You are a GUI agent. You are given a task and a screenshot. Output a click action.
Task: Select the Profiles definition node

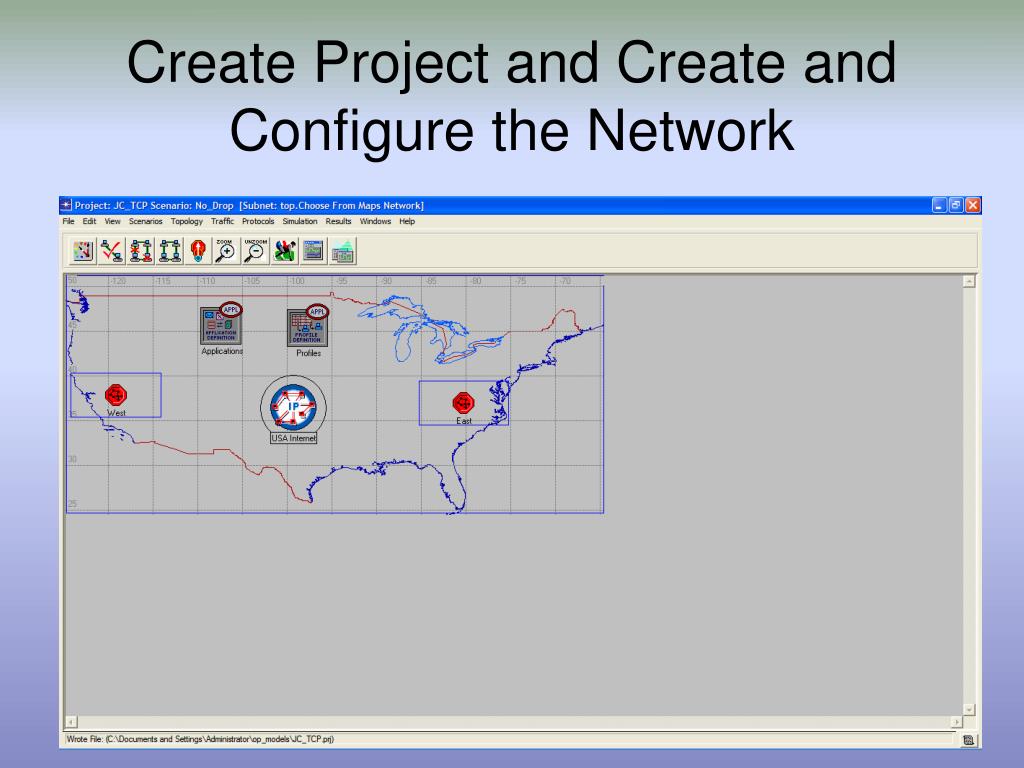[308, 326]
